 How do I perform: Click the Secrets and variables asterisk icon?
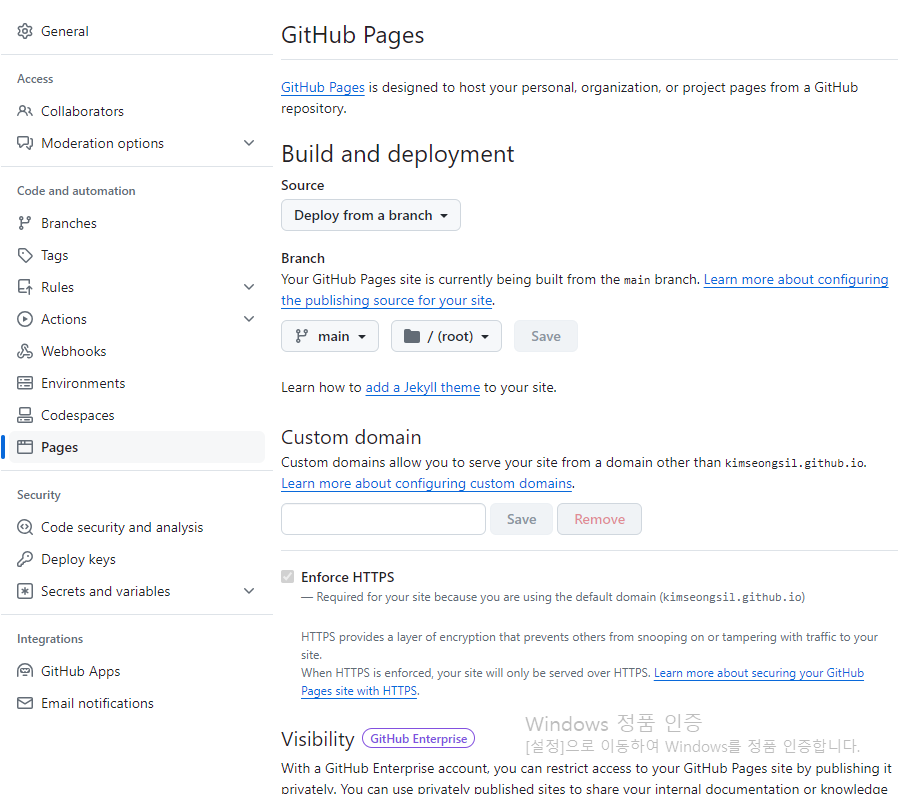(25, 591)
